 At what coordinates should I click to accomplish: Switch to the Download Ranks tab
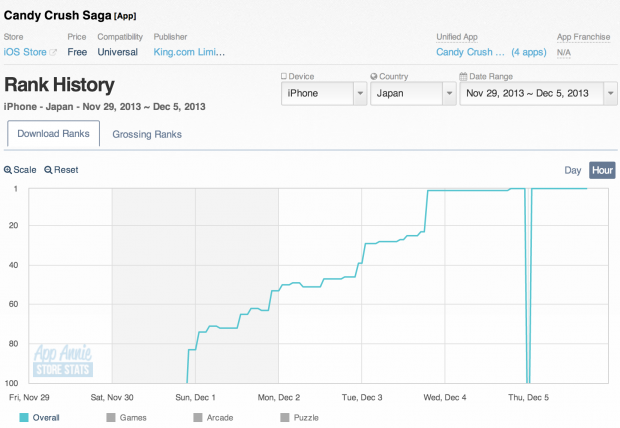pyautogui.click(x=53, y=134)
